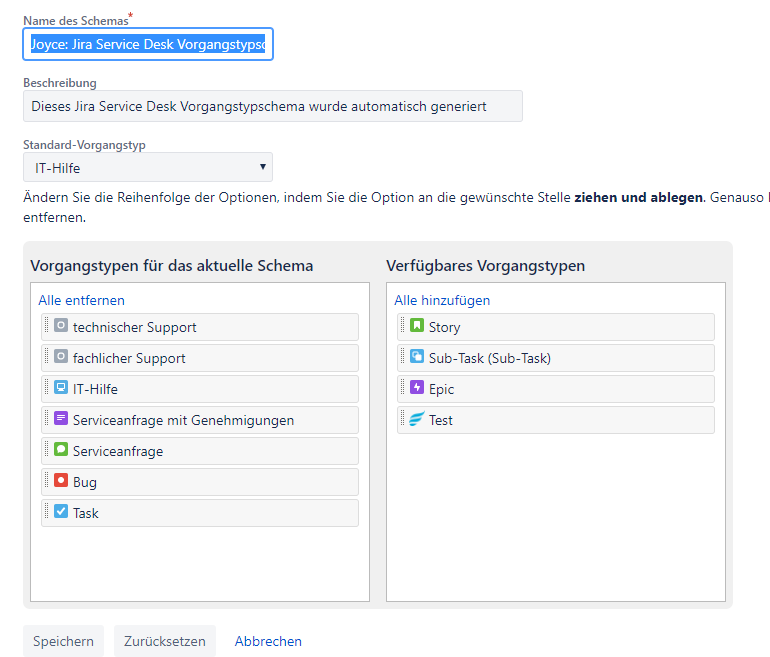The image size is (770, 657).
Task: Grab the drag handle of Bug row
Action: [47, 480]
